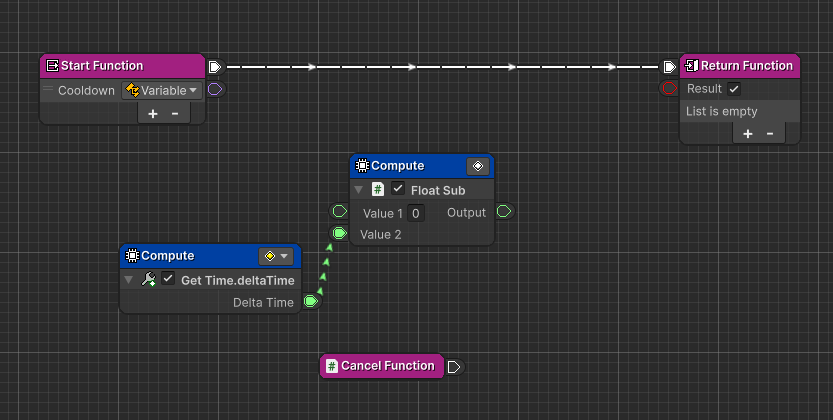Image resolution: width=833 pixels, height=420 pixels.
Task: Click the Delta Time output port
Action: point(311,301)
